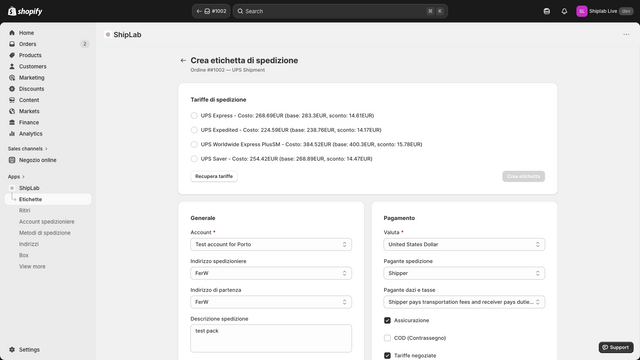Viewport: 640px width, 360px height.
Task: Open Indirizzi menu item
Action: (29, 244)
